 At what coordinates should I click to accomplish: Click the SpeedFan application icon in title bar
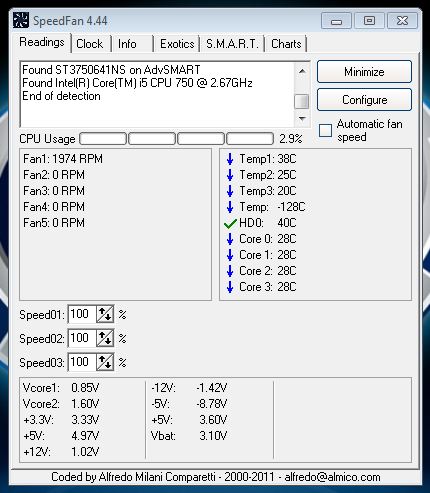tap(21, 20)
